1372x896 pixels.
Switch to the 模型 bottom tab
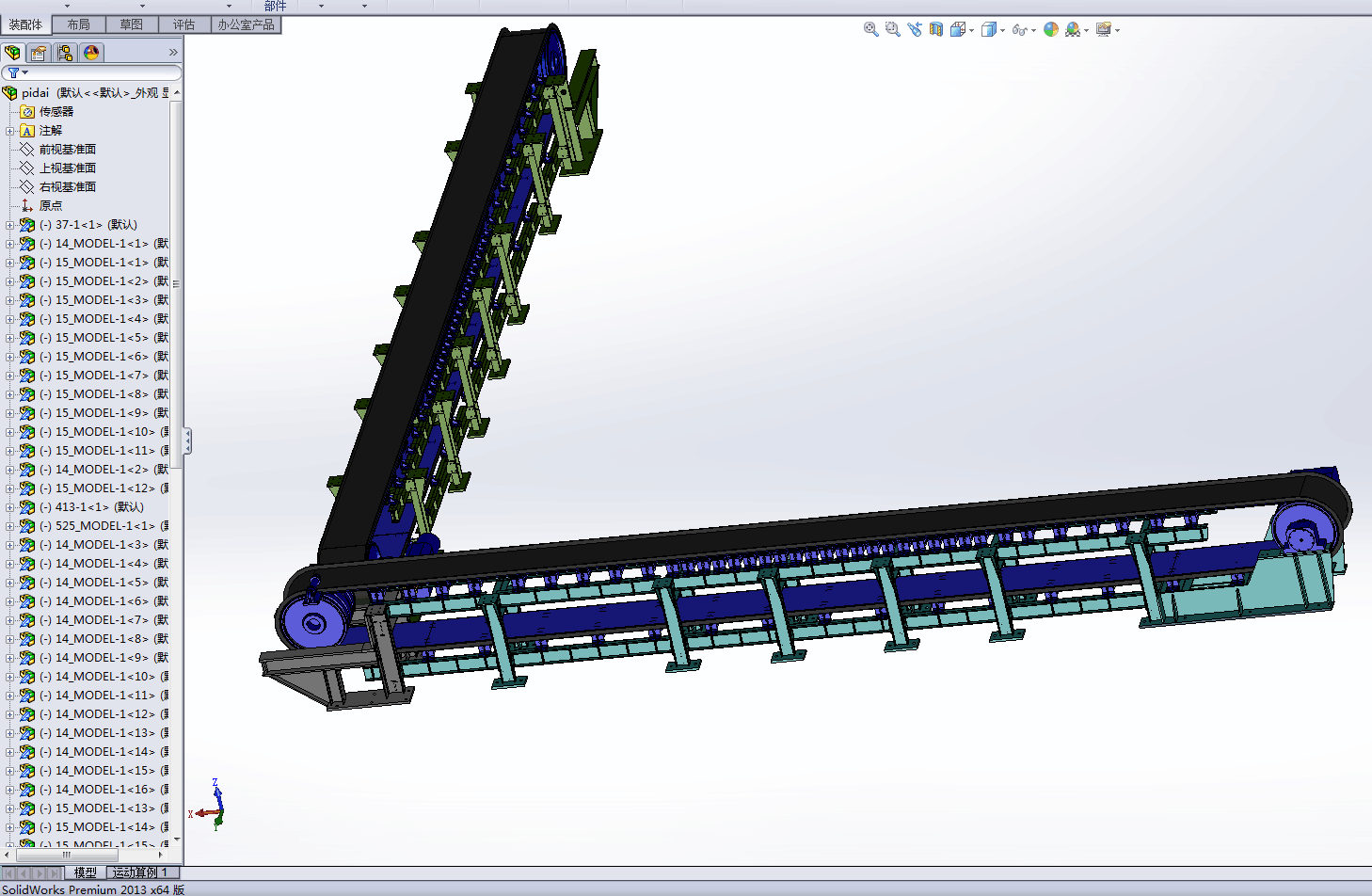pos(86,872)
